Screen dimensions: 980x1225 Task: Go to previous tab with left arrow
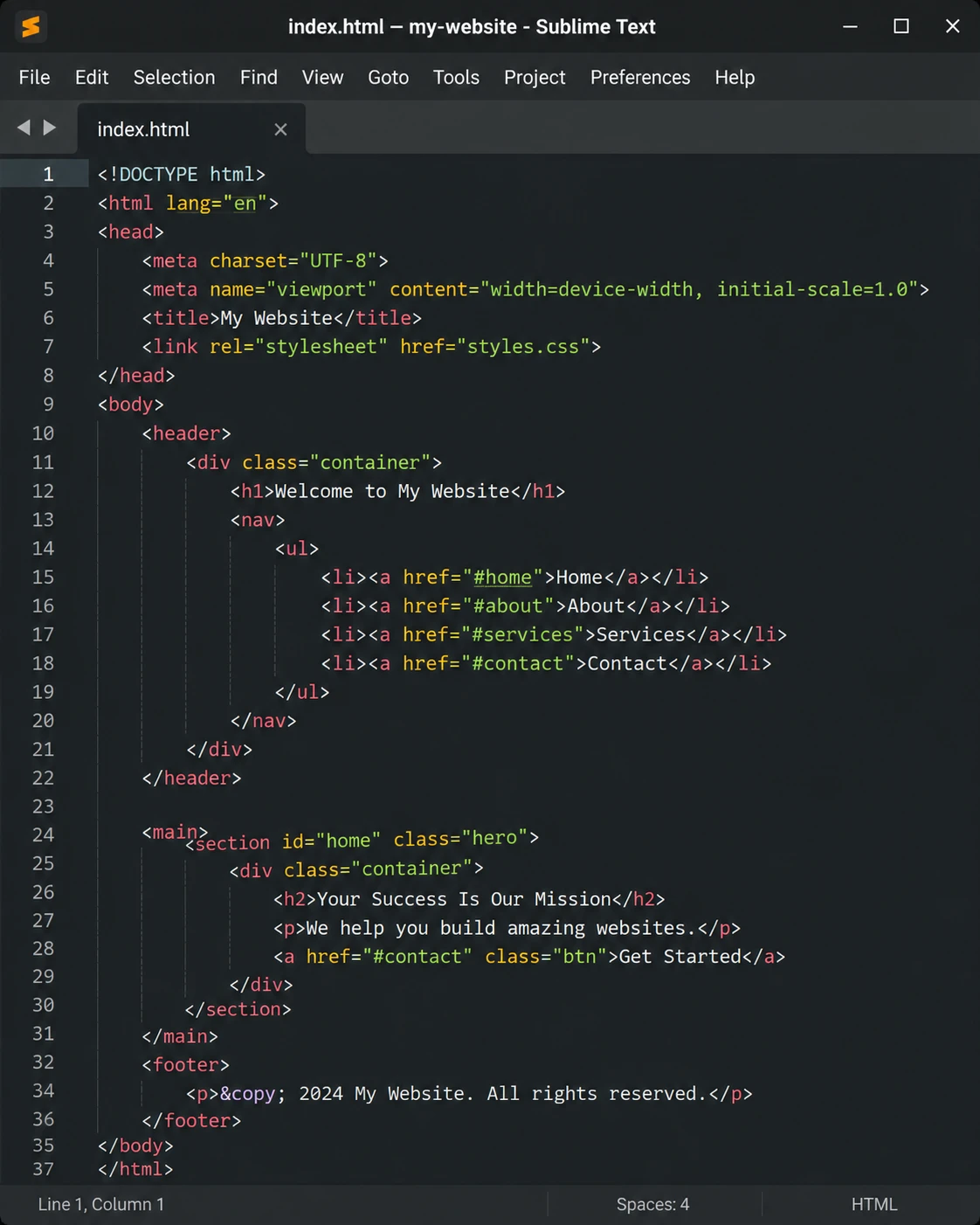pos(24,128)
